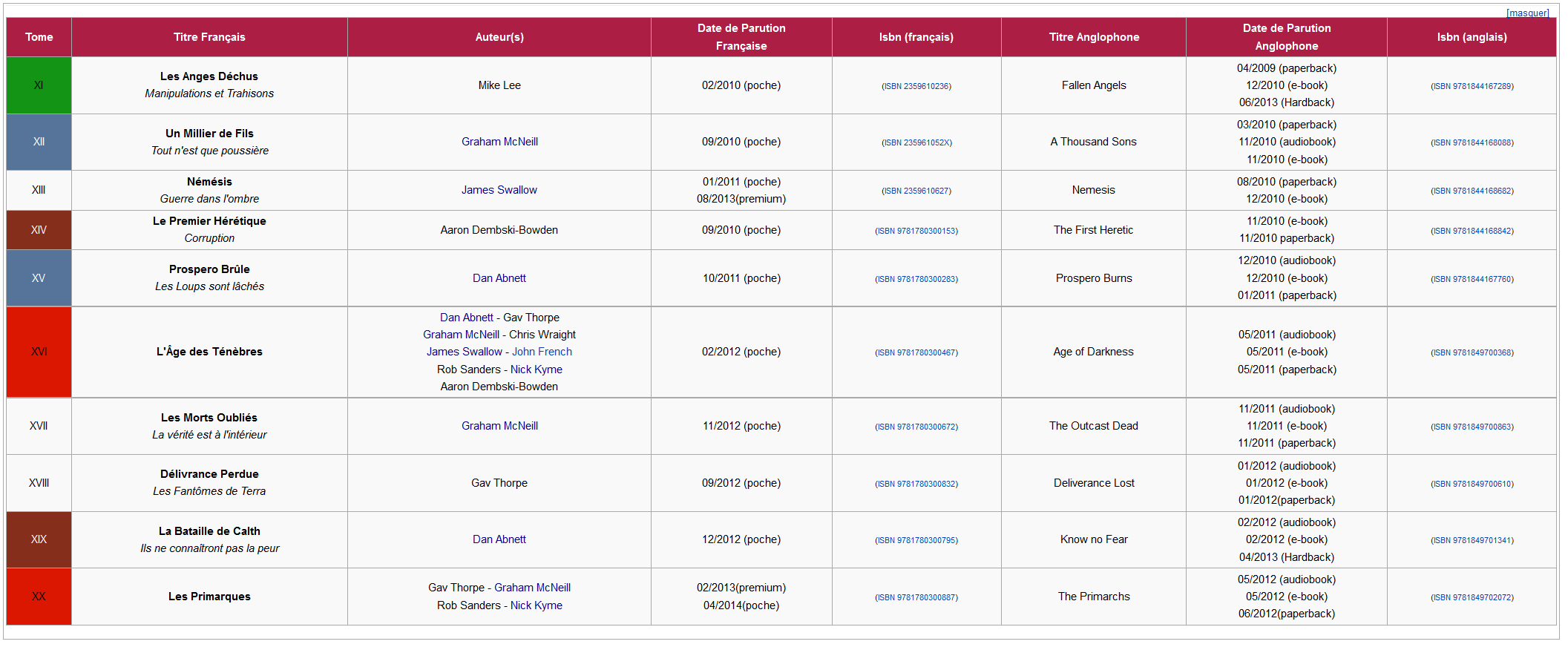The height and width of the screenshot is (647, 1568).
Task: Open Dan Abnett link in La Bataille de Calth row
Action: [499, 539]
